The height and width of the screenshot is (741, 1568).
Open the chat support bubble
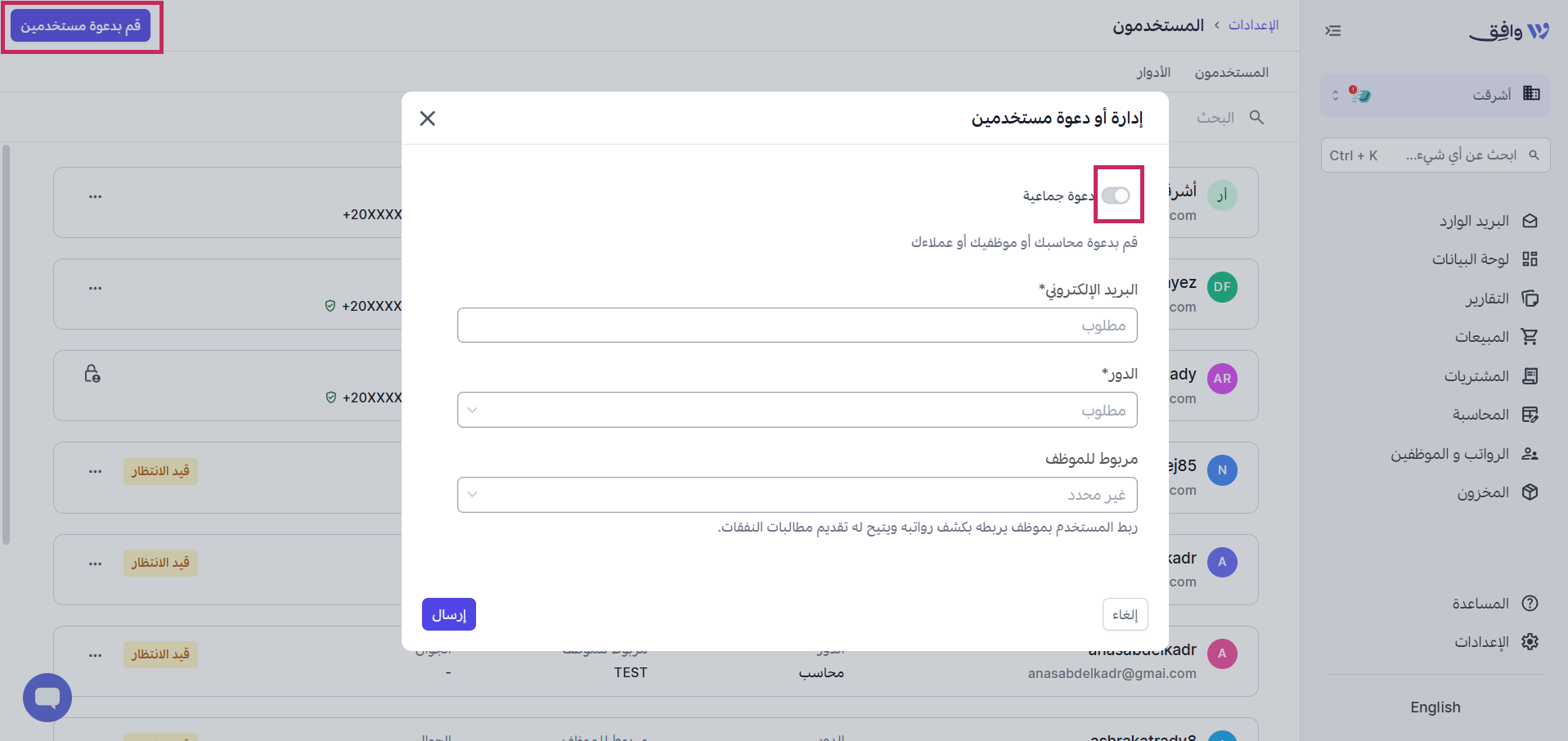pos(47,698)
